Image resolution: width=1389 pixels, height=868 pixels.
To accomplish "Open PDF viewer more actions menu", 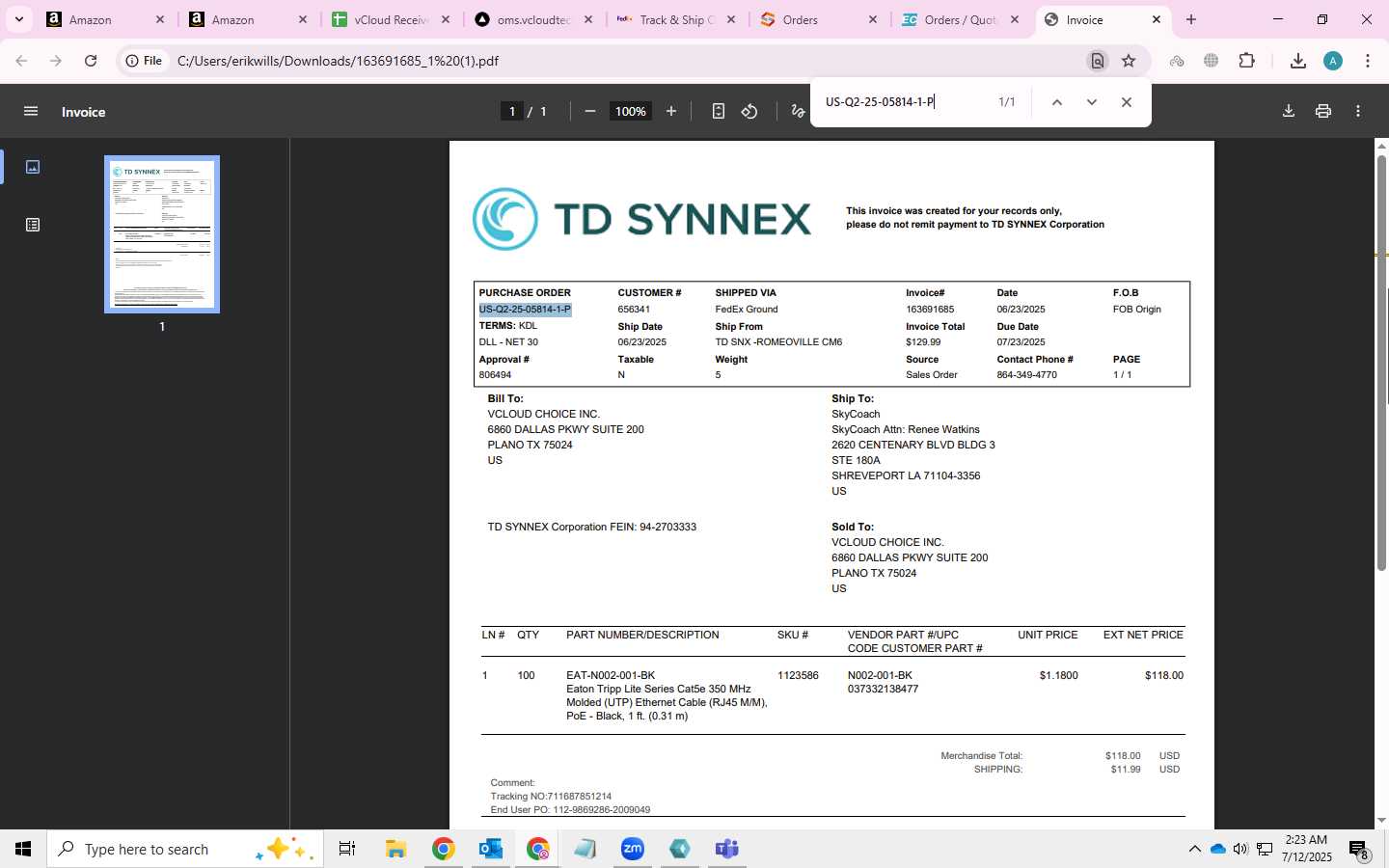I will coord(1358,112).
